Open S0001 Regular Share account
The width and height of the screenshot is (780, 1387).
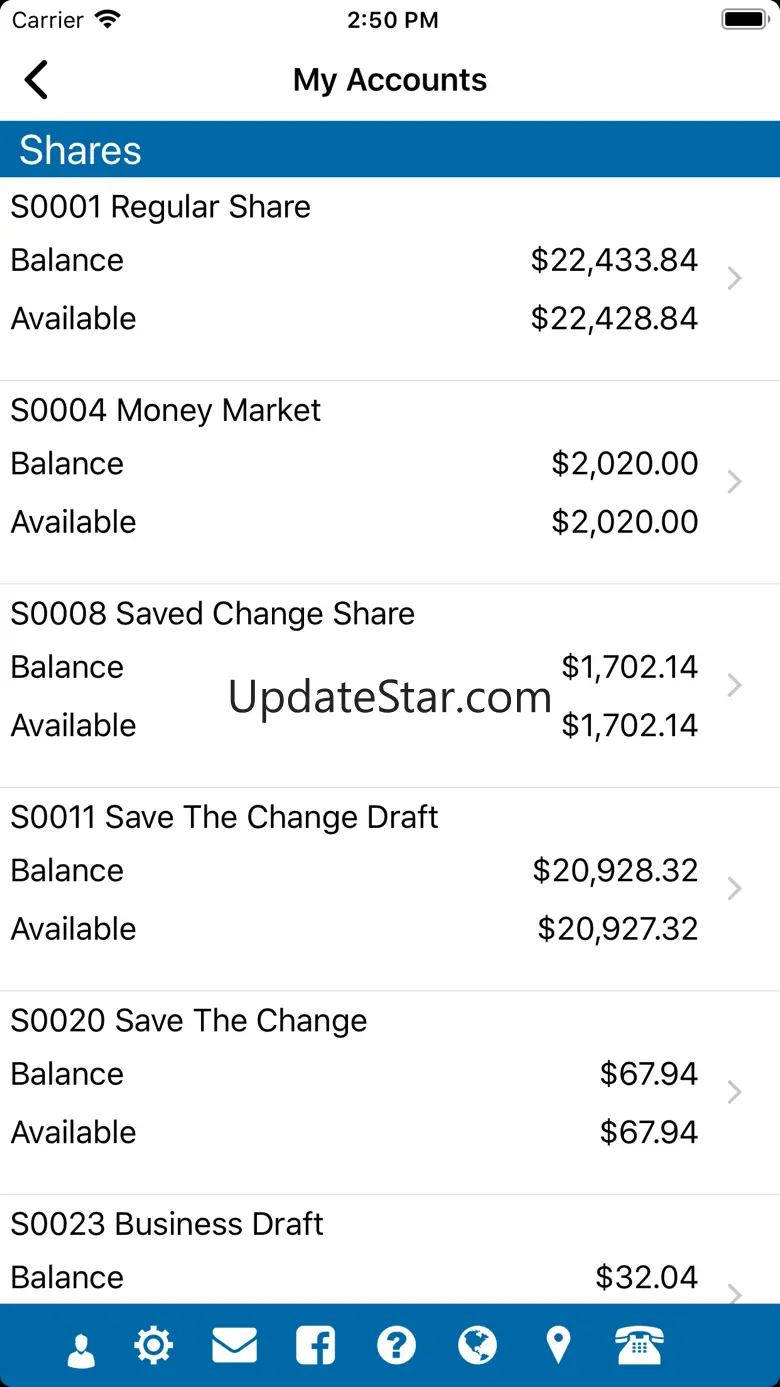pyautogui.click(x=161, y=207)
